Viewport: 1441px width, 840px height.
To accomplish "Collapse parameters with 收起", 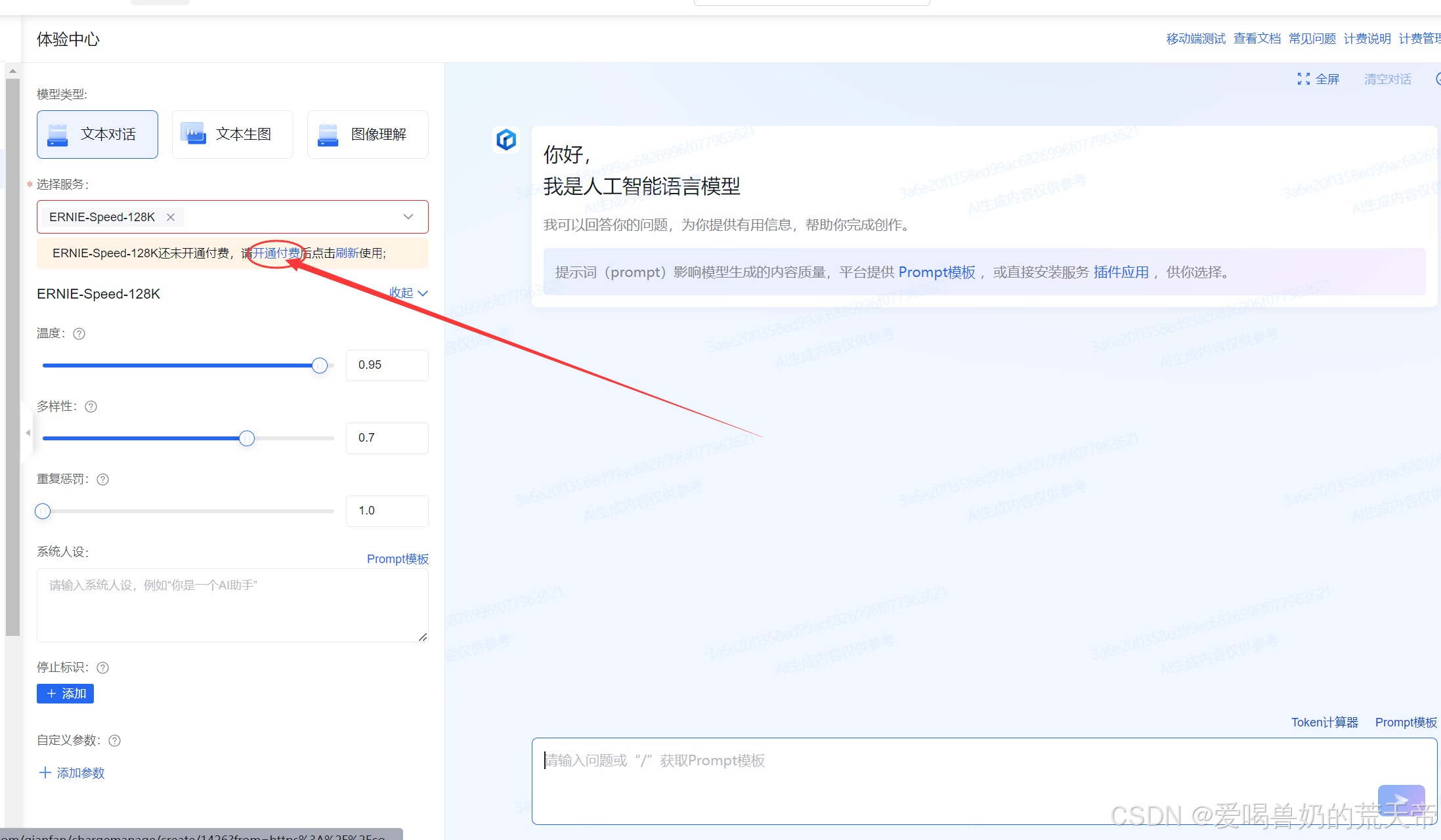I will pos(408,293).
